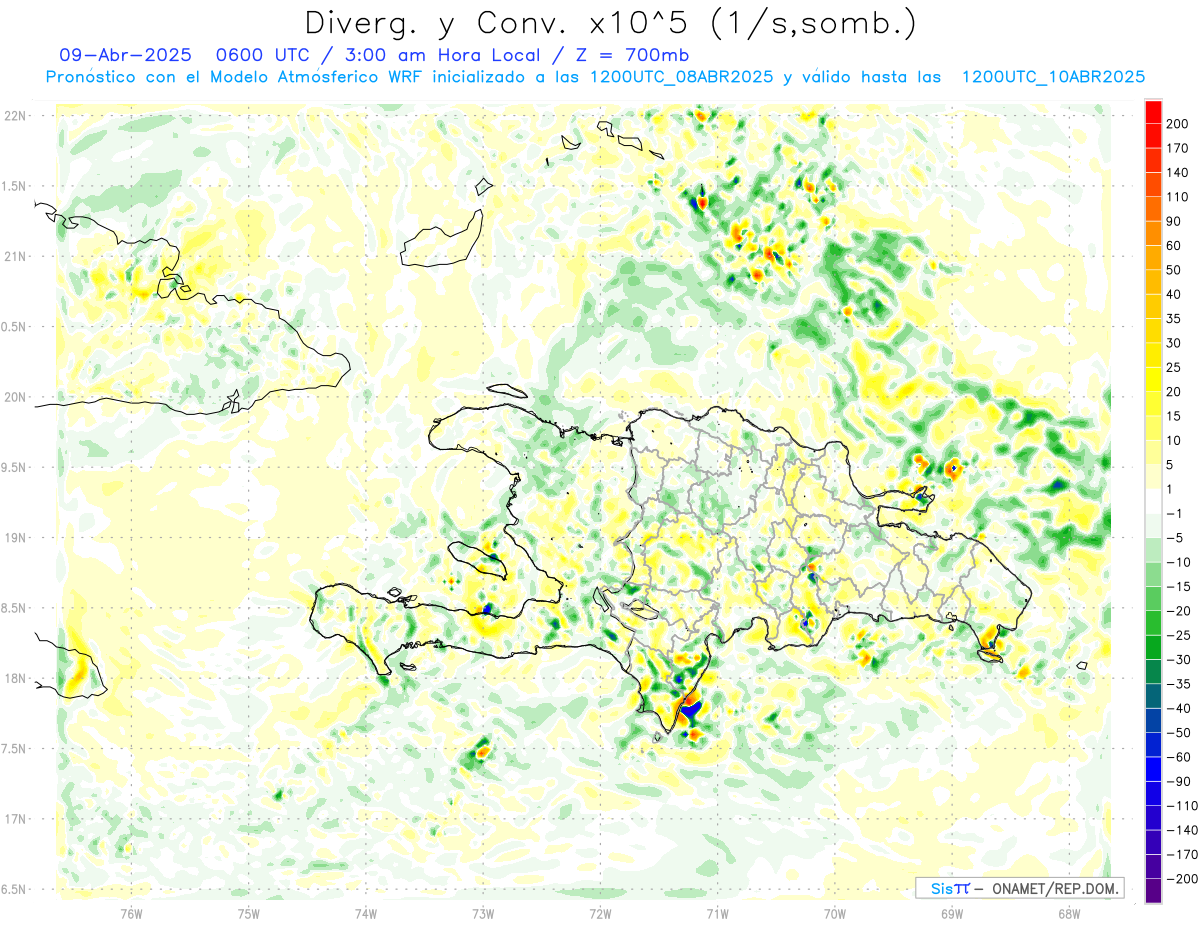Click the '22N' latitude label
Viewport: 1200px width, 927px height.
14,116
